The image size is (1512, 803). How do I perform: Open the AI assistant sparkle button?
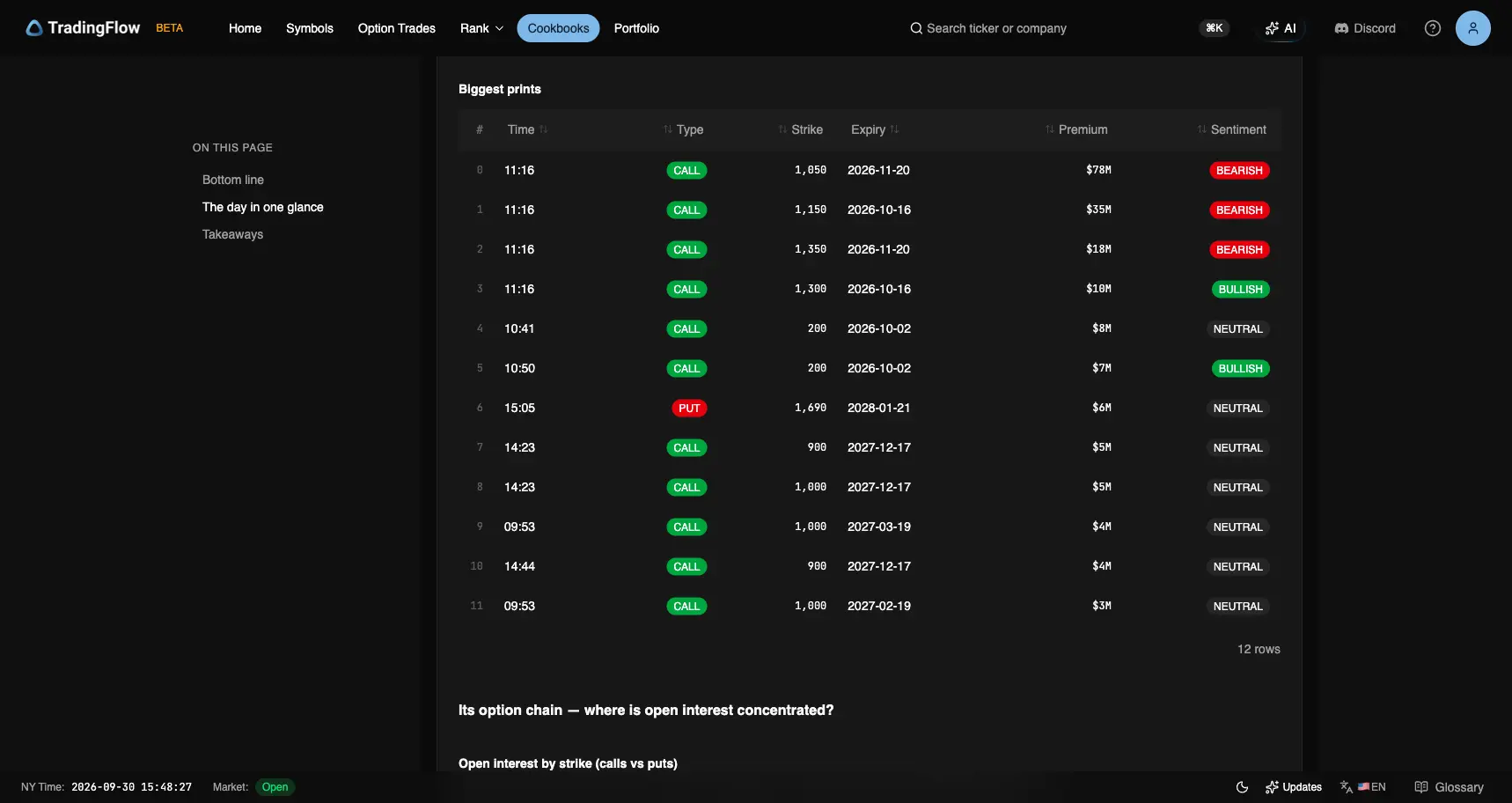pos(1281,28)
